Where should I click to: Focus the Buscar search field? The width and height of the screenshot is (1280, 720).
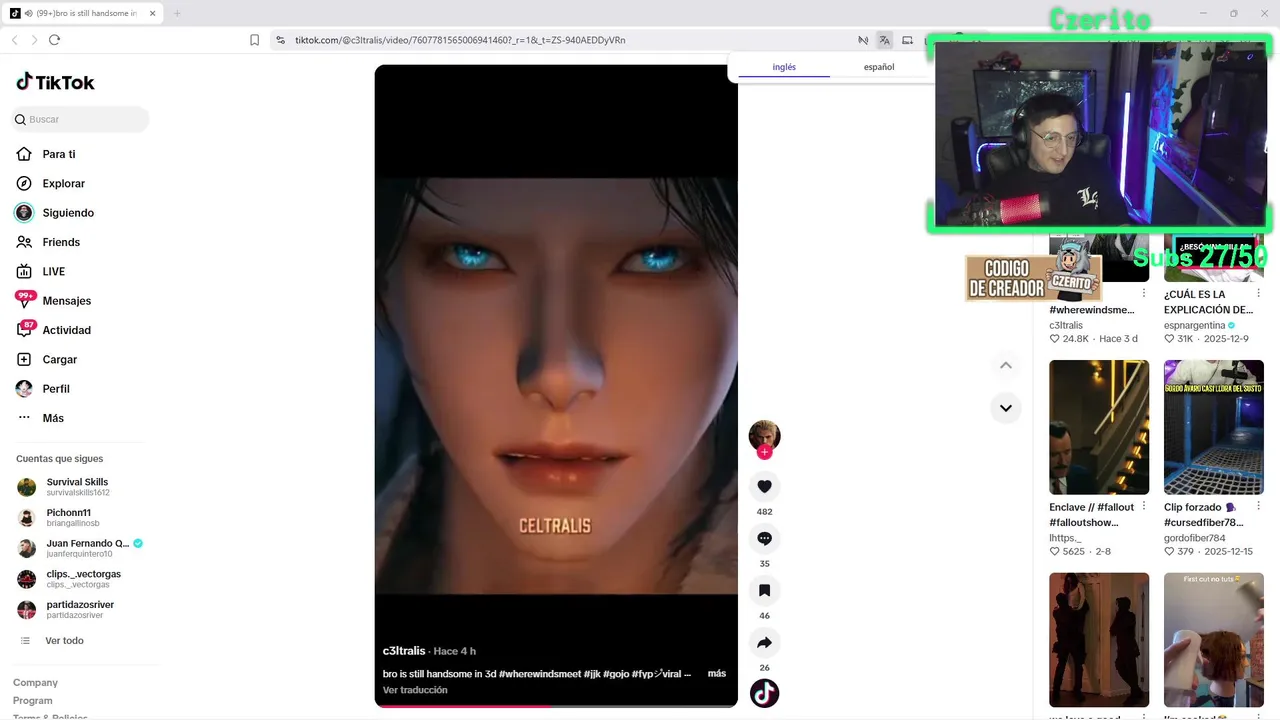(x=81, y=120)
